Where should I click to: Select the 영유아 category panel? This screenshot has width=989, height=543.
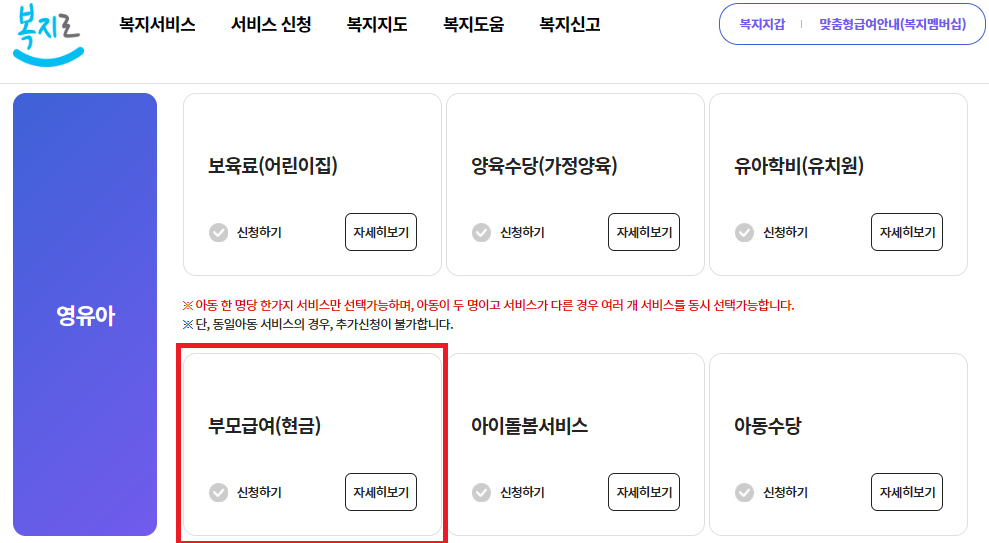coord(85,315)
